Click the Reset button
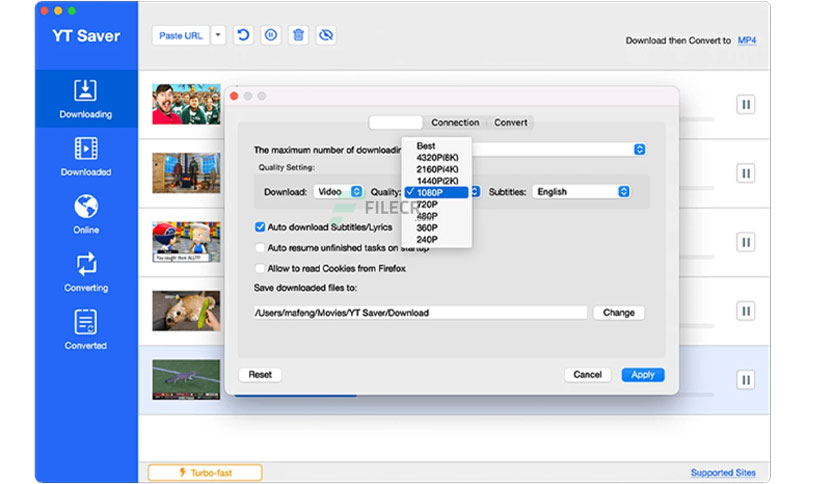The image size is (836, 484). [x=260, y=375]
